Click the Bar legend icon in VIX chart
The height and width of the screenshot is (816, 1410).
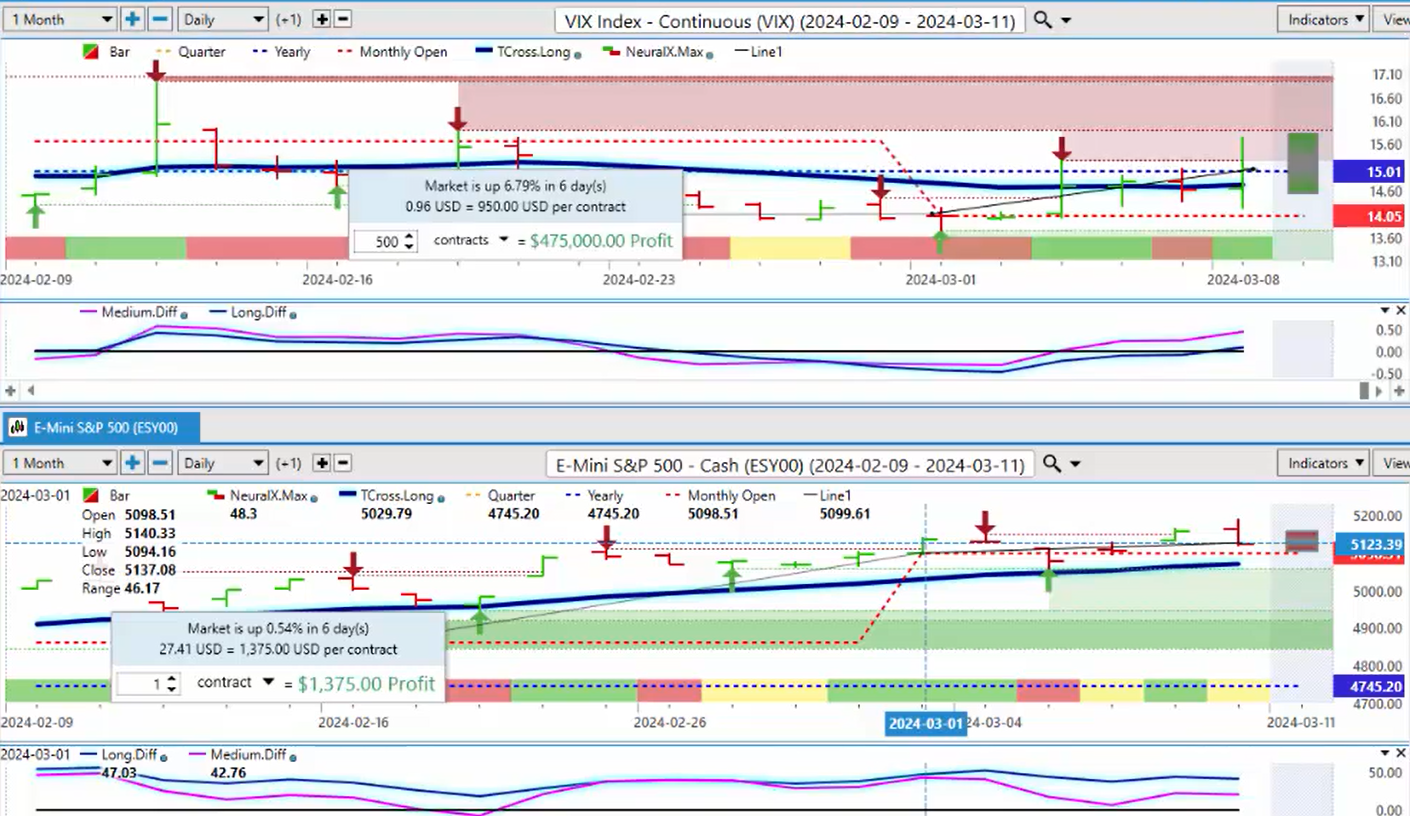click(x=90, y=52)
